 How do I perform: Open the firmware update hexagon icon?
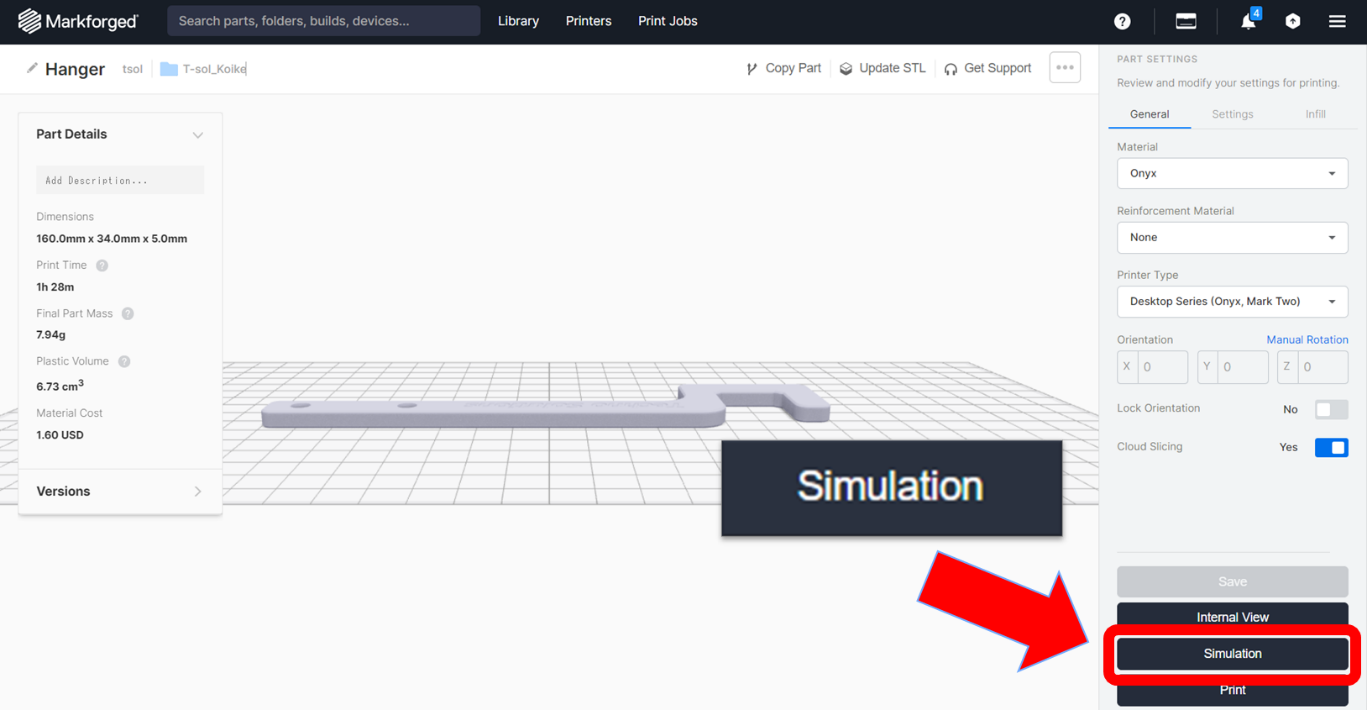1292,20
